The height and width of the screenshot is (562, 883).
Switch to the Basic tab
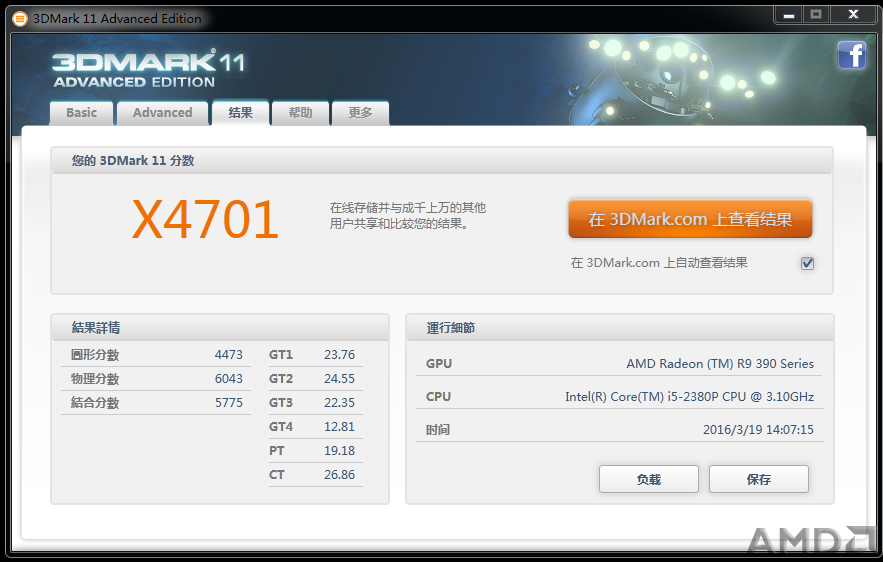(x=82, y=113)
